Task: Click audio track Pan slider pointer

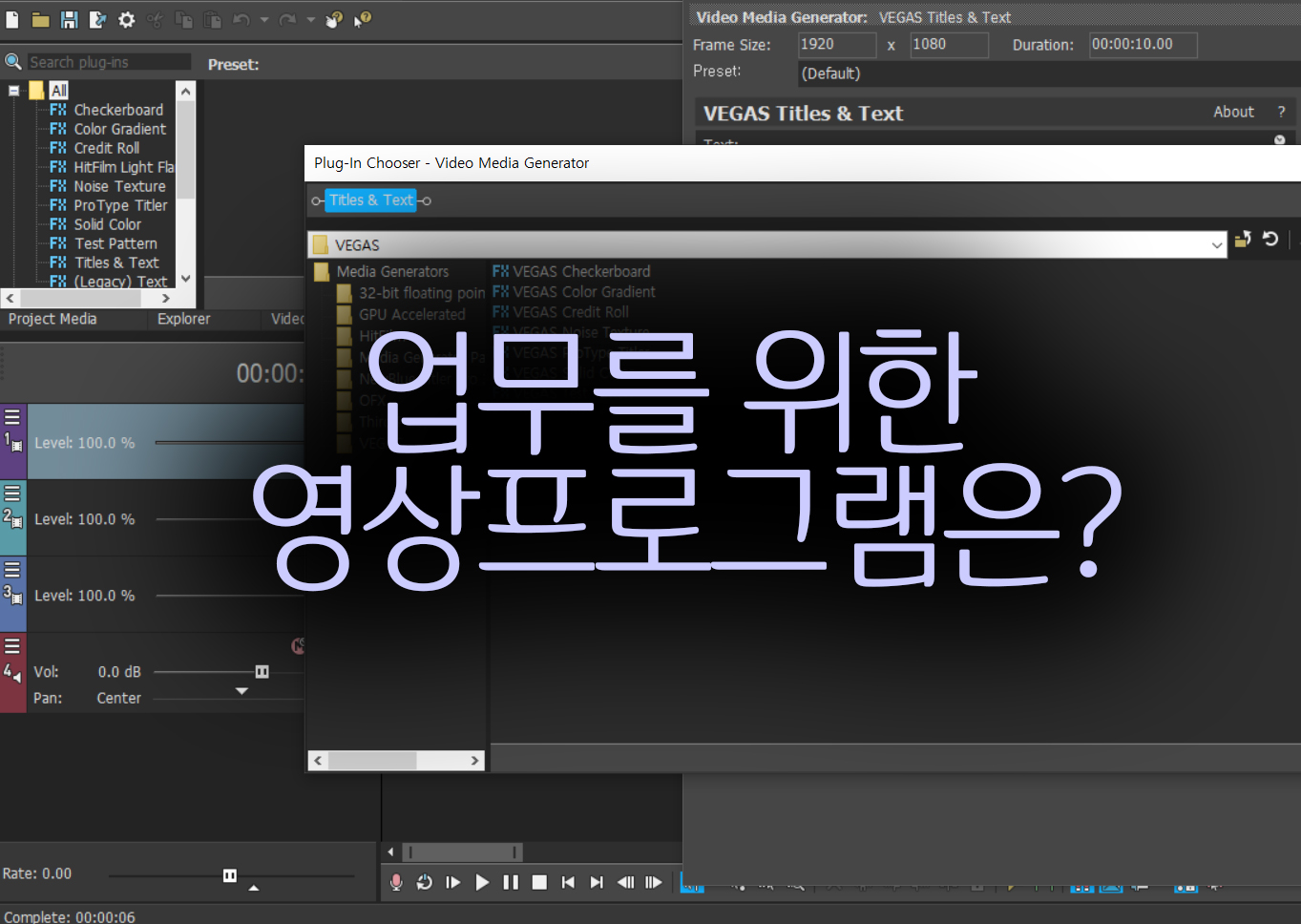Action: click(241, 691)
